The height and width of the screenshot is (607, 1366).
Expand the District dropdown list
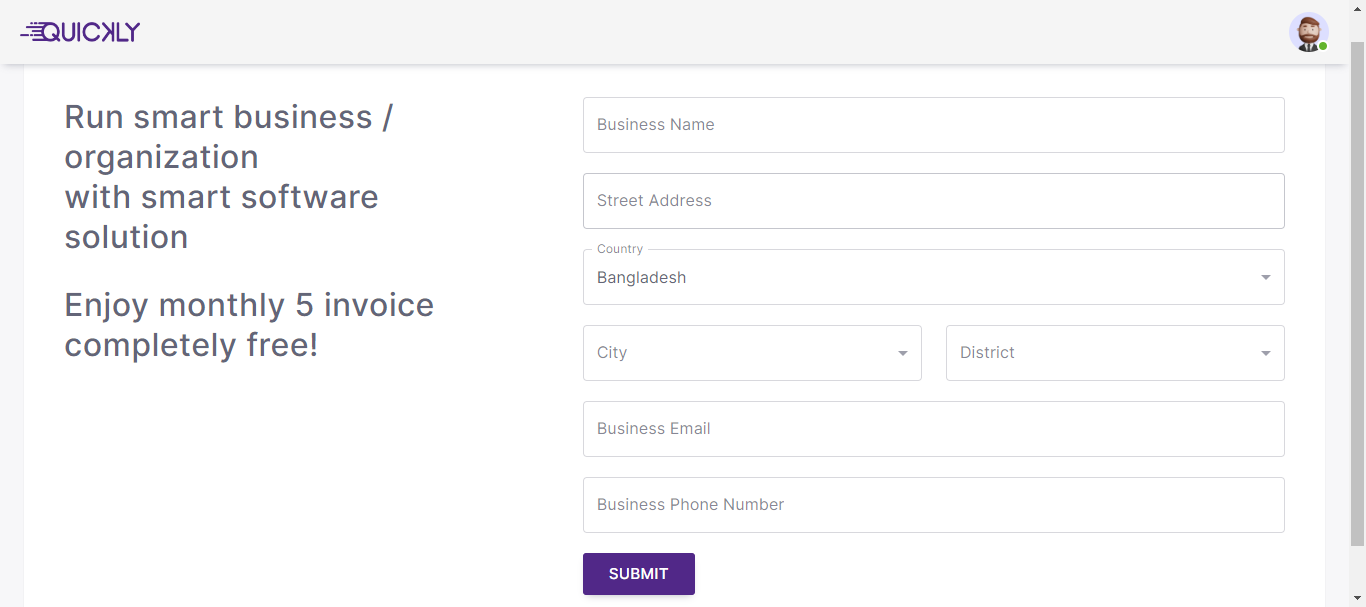(x=1100, y=353)
